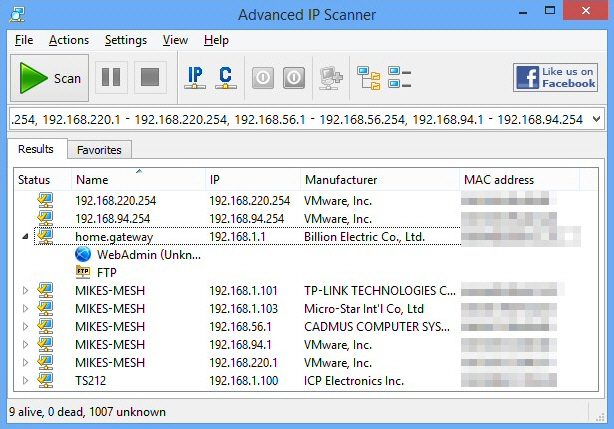The width and height of the screenshot is (614, 429).
Task: Click CADMUS COMPUTER SYS... manufacturer cell
Action: click(377, 326)
